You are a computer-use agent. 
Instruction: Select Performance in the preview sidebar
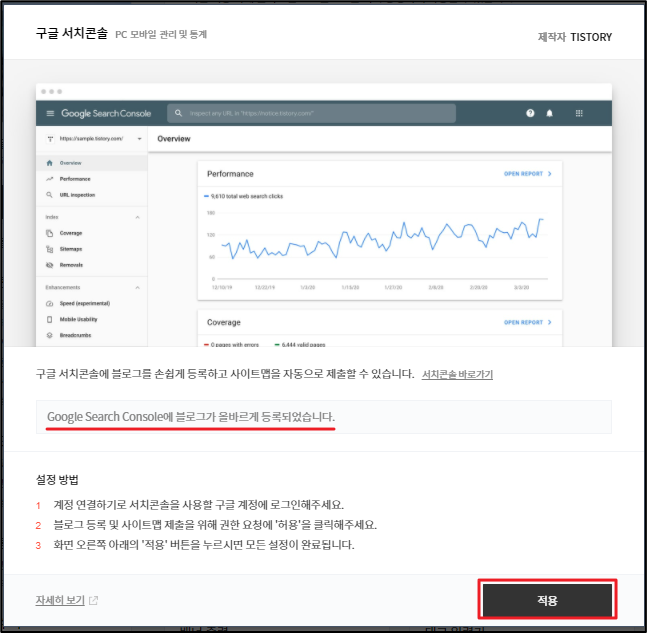point(92,179)
